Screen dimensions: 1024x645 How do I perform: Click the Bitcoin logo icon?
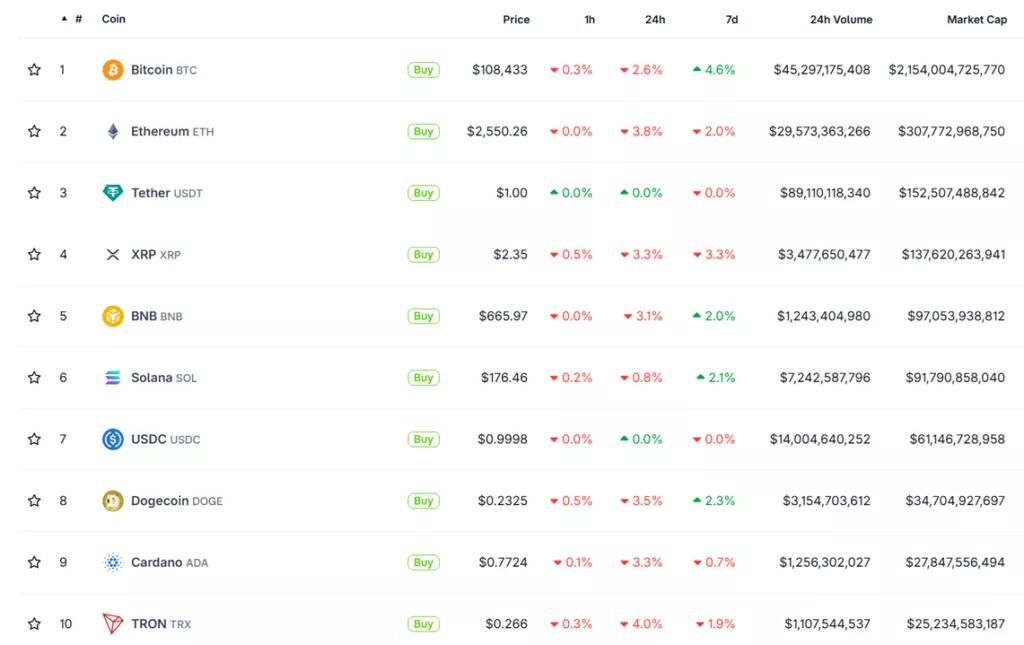pyautogui.click(x=113, y=70)
